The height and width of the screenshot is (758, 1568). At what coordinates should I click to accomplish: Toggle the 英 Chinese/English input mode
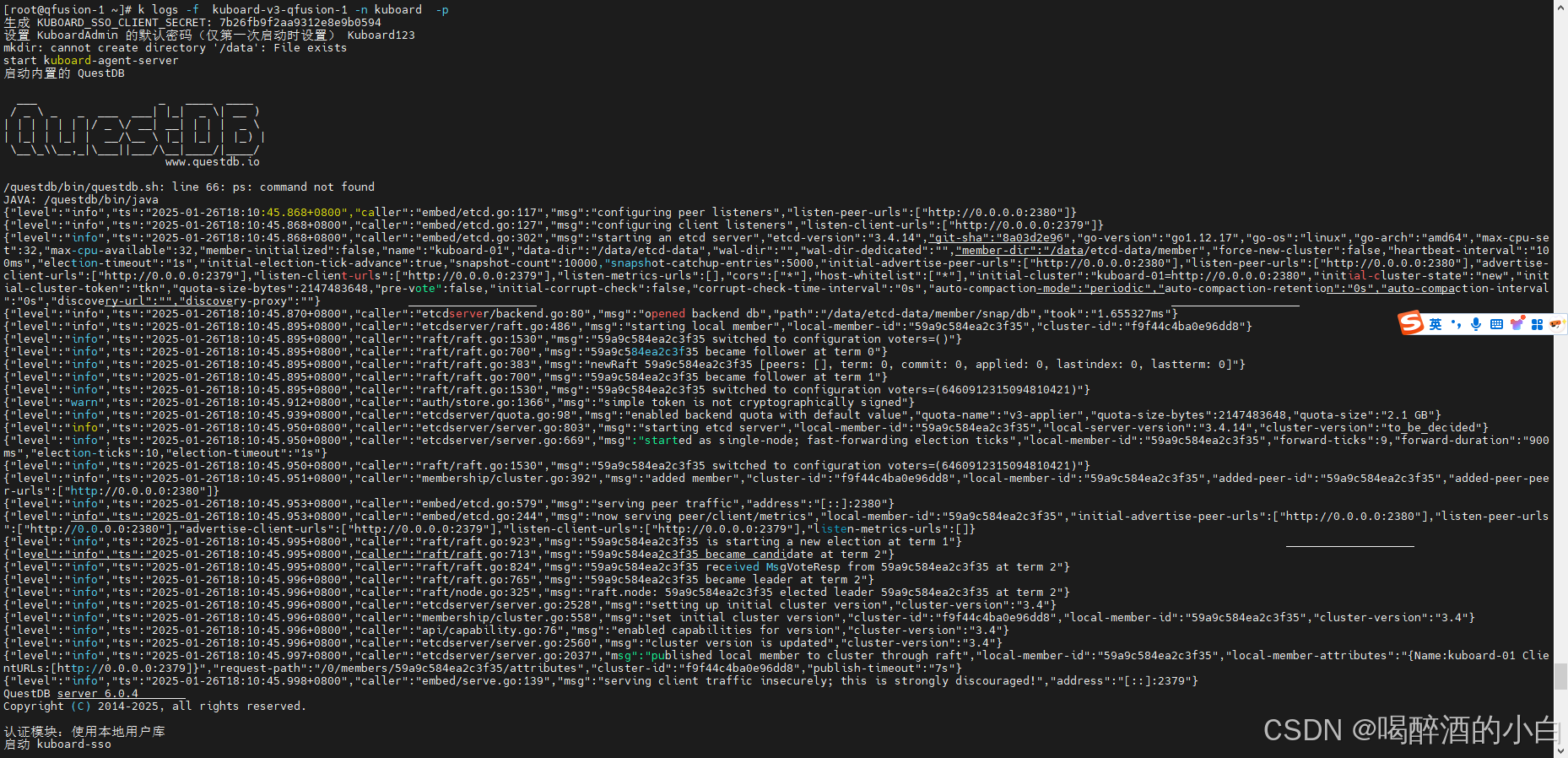tap(1435, 324)
